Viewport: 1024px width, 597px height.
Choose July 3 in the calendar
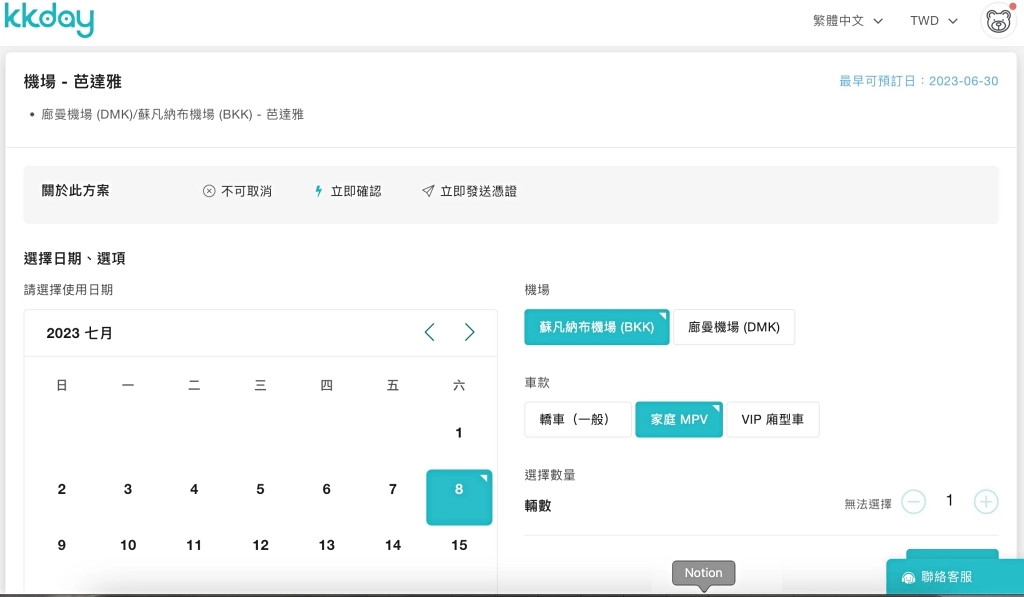point(128,489)
